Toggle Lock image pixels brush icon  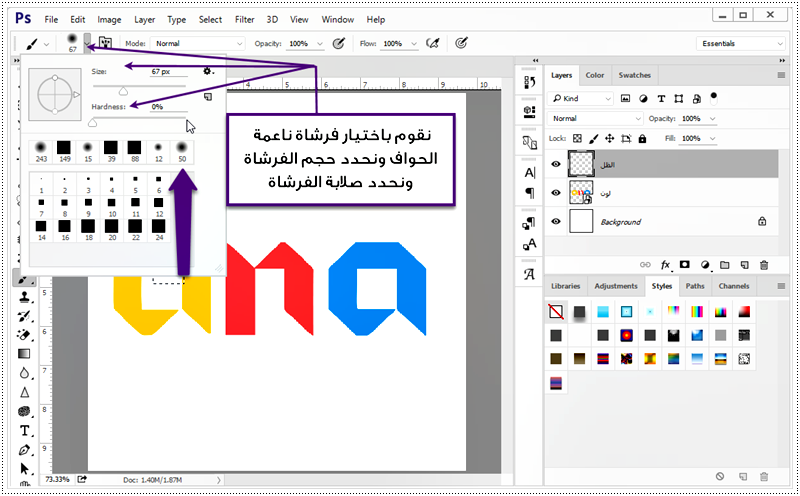click(593, 138)
